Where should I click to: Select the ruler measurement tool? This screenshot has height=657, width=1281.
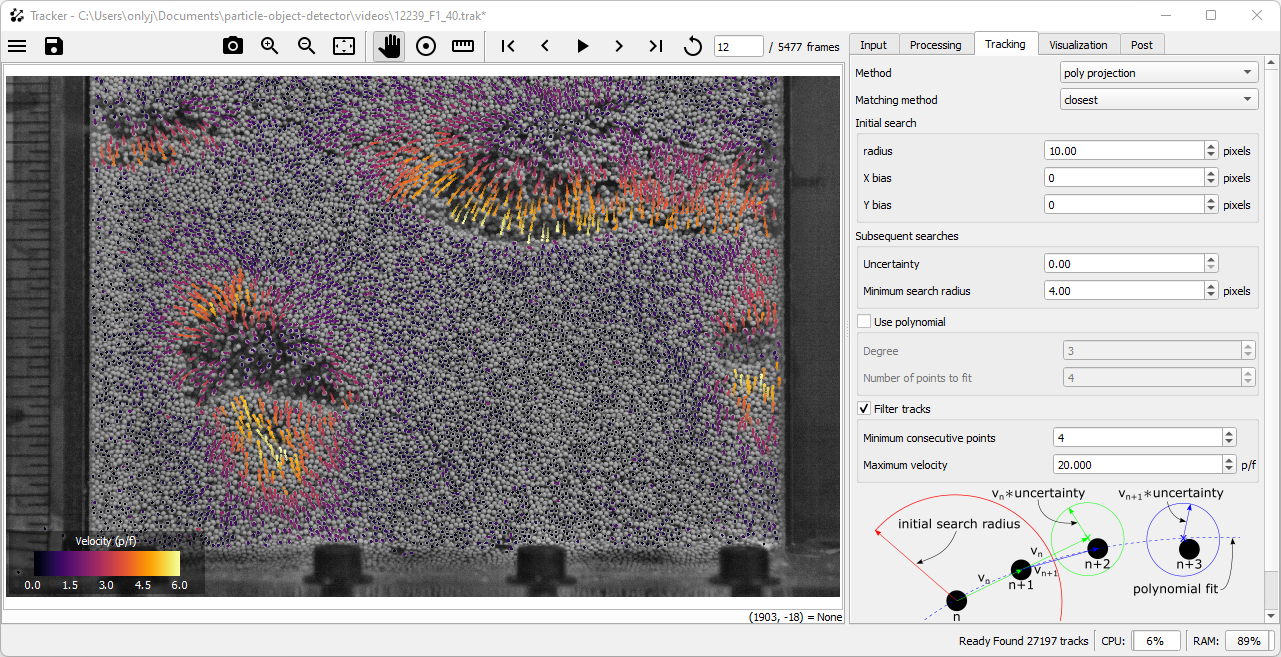(x=463, y=46)
